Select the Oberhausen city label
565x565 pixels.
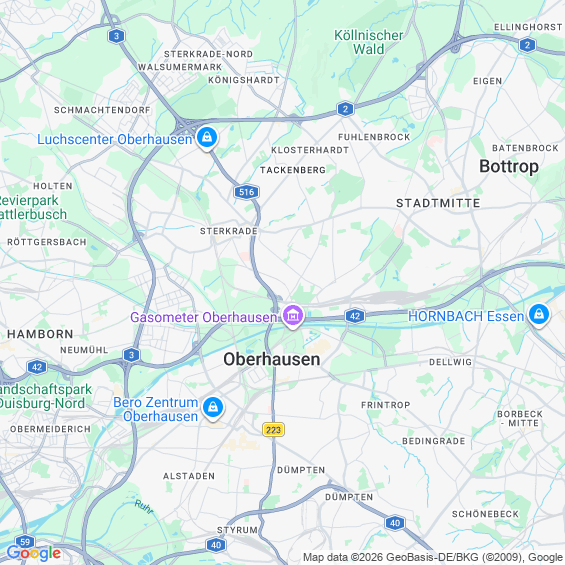click(x=272, y=360)
